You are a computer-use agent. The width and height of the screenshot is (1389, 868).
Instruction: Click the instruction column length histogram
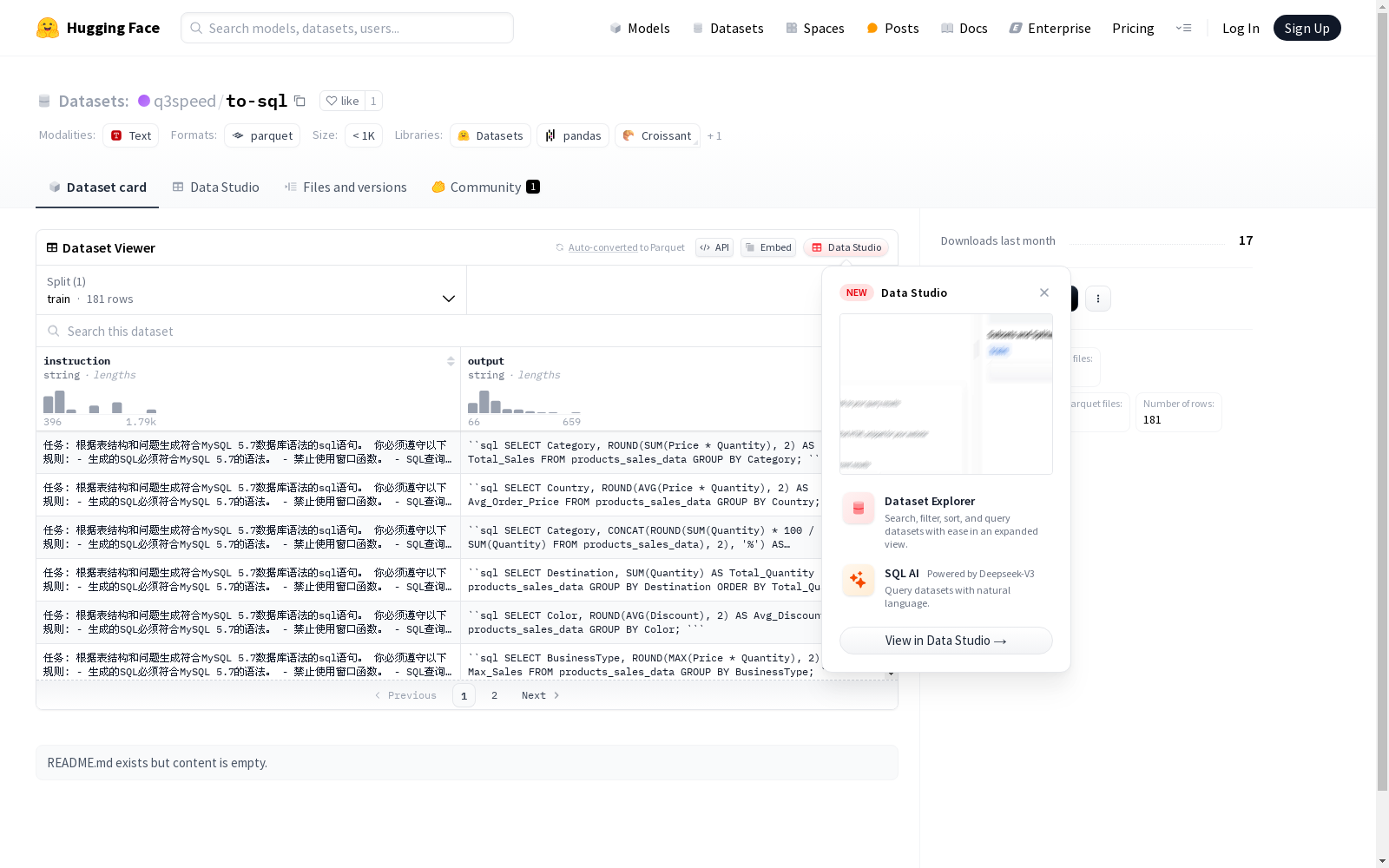(x=100, y=402)
